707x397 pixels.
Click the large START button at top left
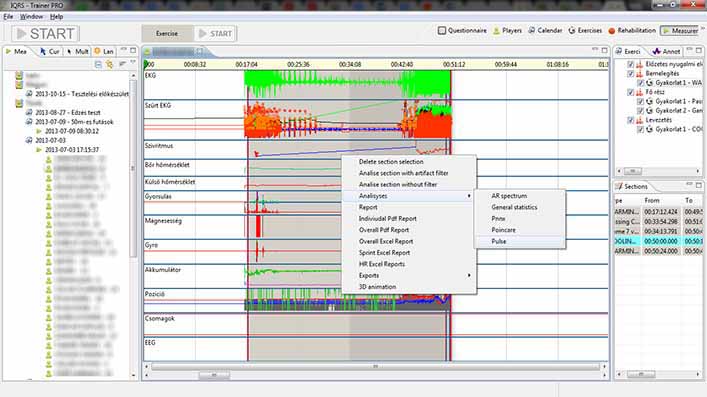pos(45,34)
